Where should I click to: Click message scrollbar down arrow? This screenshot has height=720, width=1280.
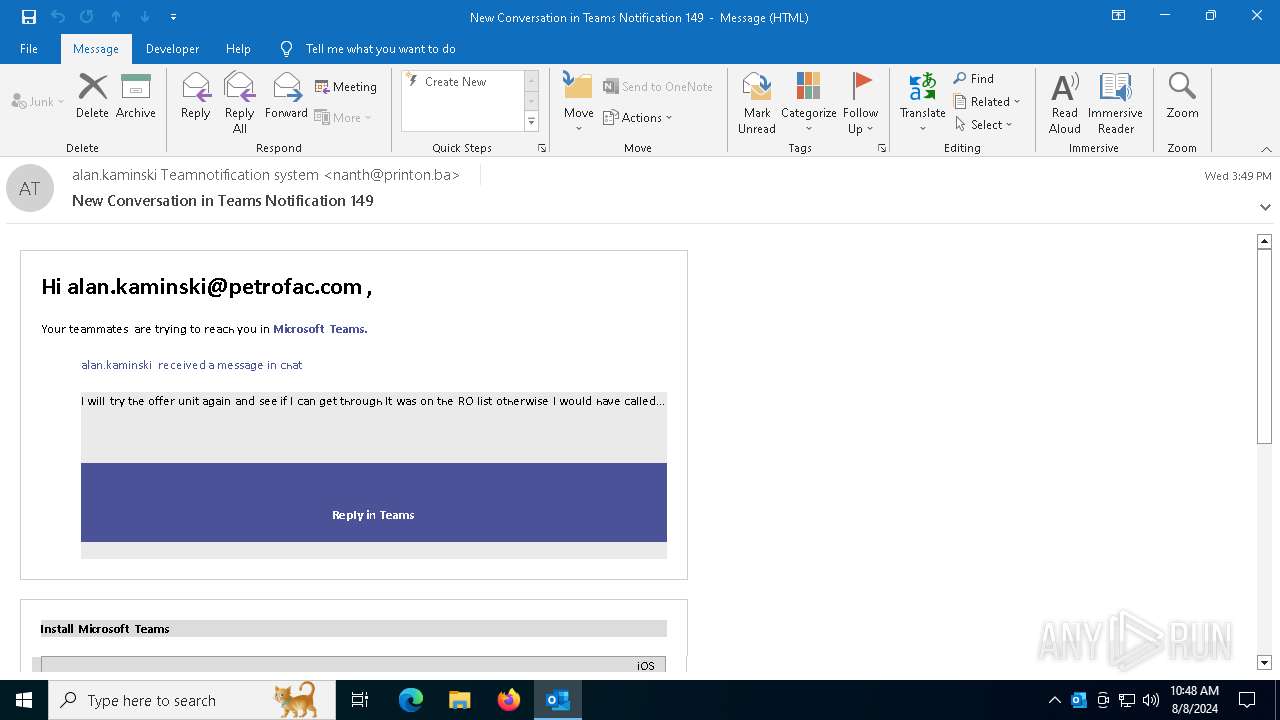1264,662
